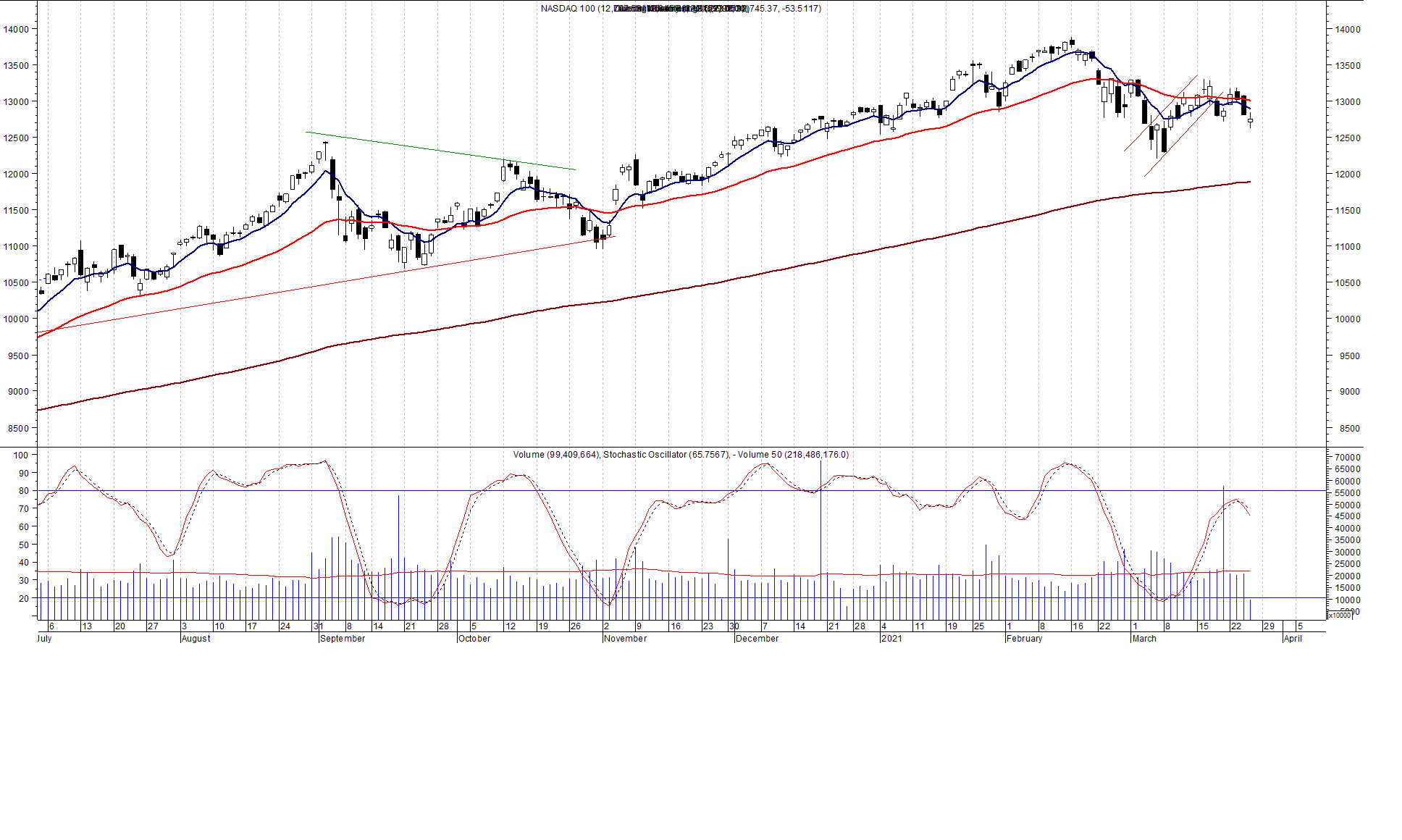Select the December month label

(x=757, y=639)
